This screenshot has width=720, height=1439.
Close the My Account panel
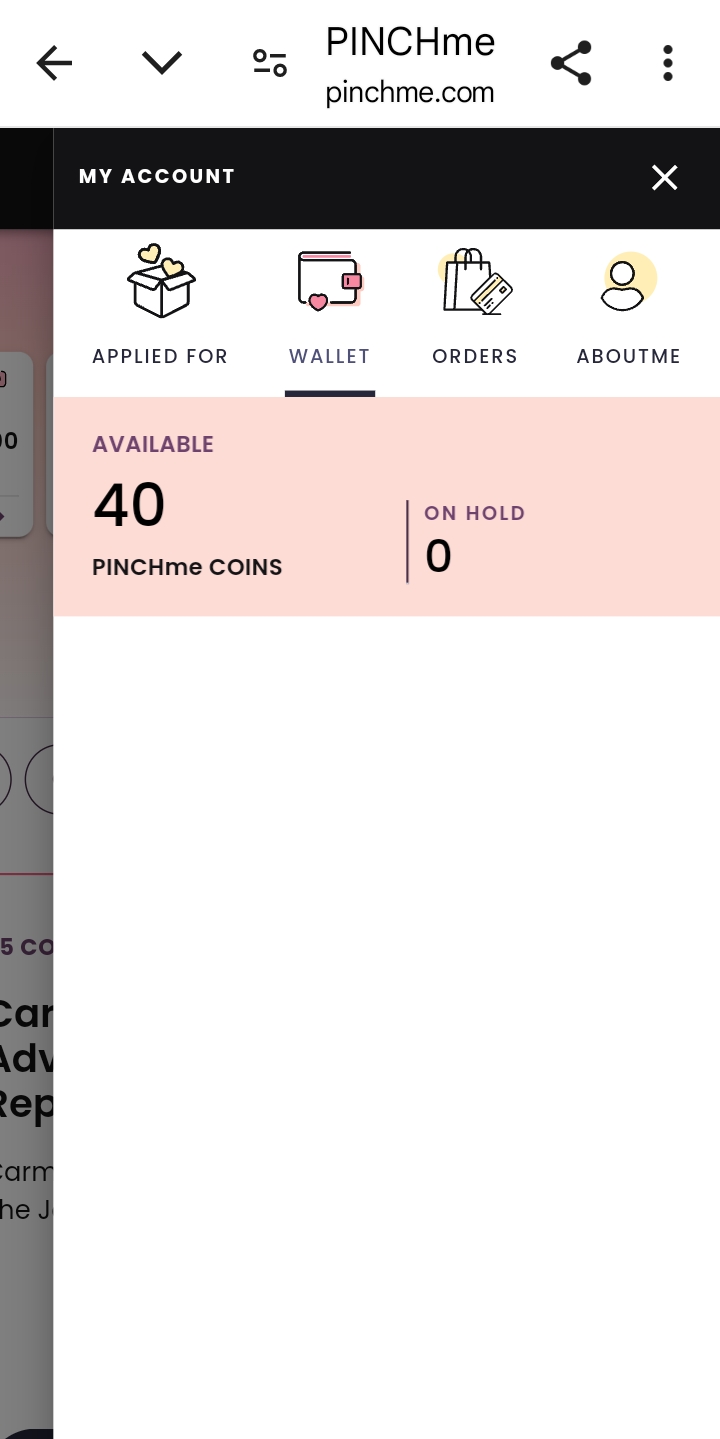tap(665, 178)
